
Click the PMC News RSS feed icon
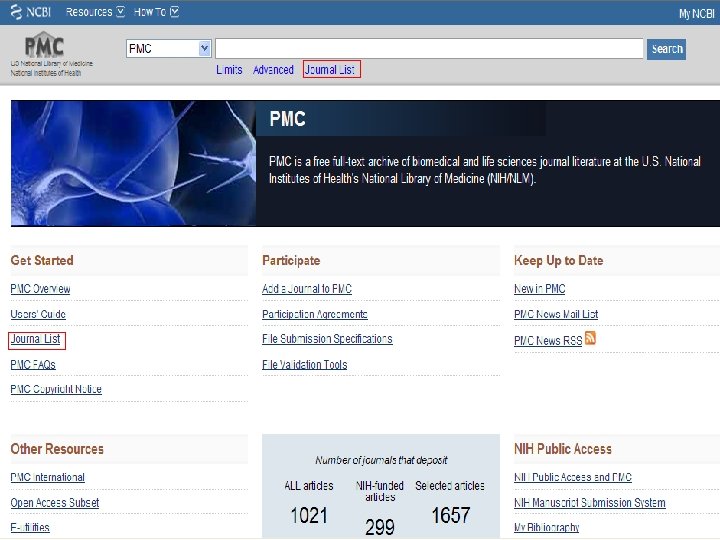[x=590, y=338]
